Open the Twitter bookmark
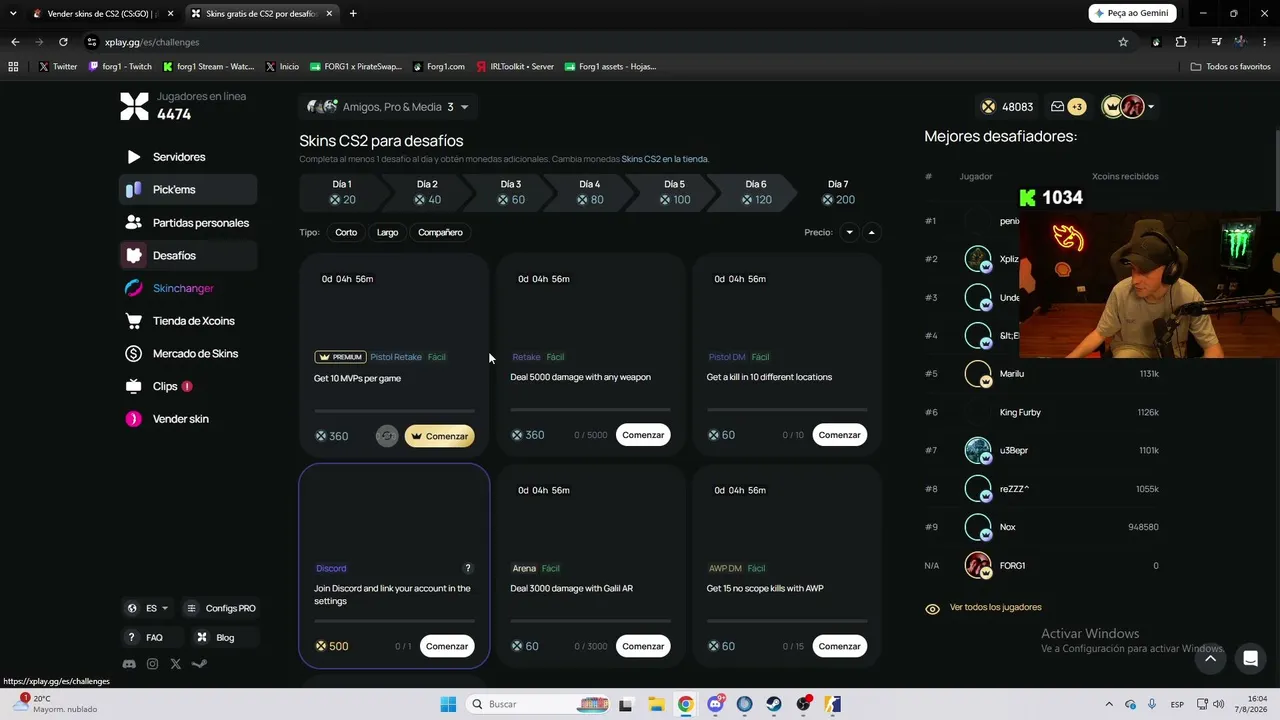This screenshot has width=1280, height=720. click(58, 66)
